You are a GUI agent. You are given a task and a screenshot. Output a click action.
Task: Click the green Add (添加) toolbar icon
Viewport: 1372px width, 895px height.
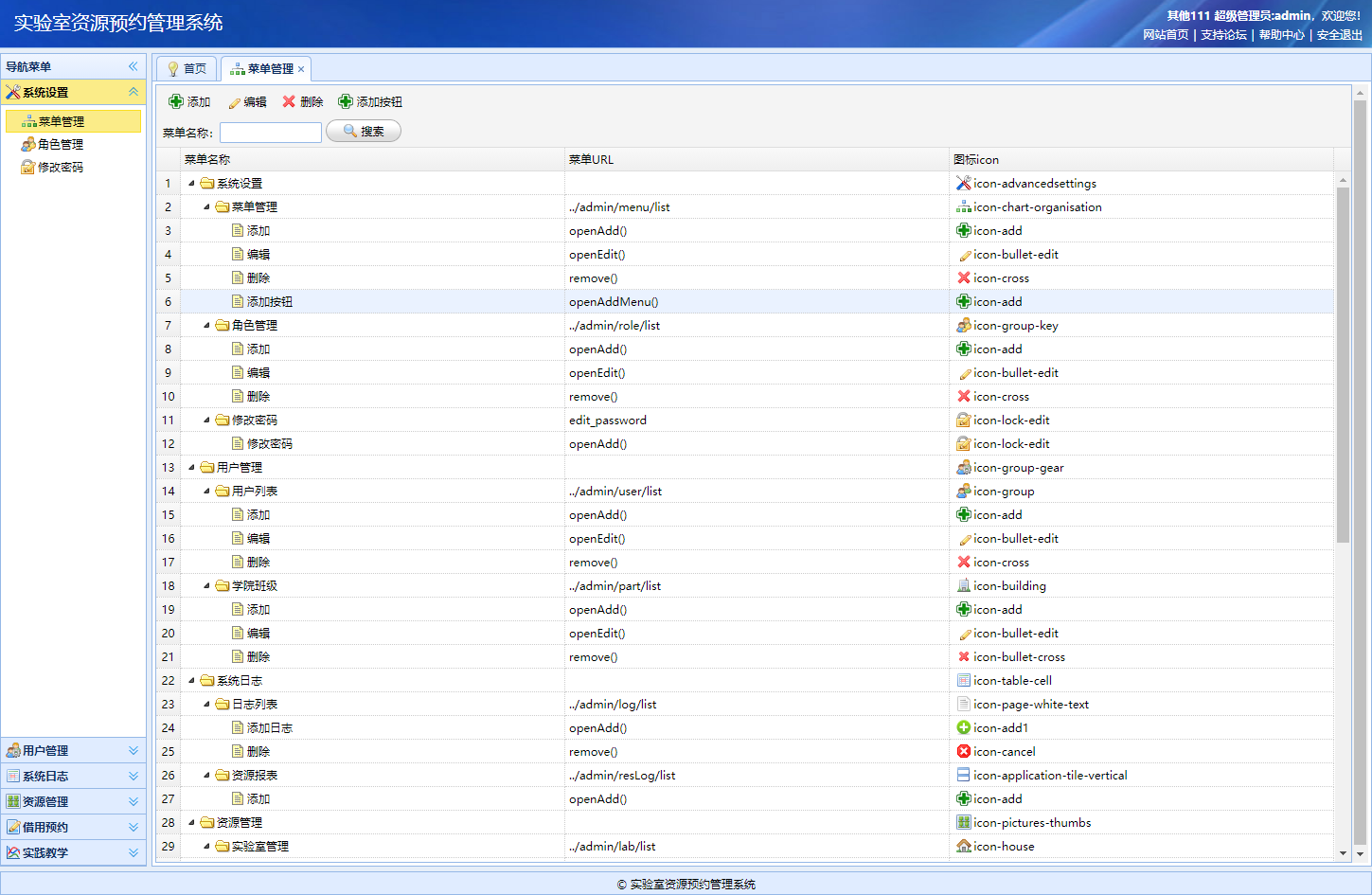click(176, 101)
